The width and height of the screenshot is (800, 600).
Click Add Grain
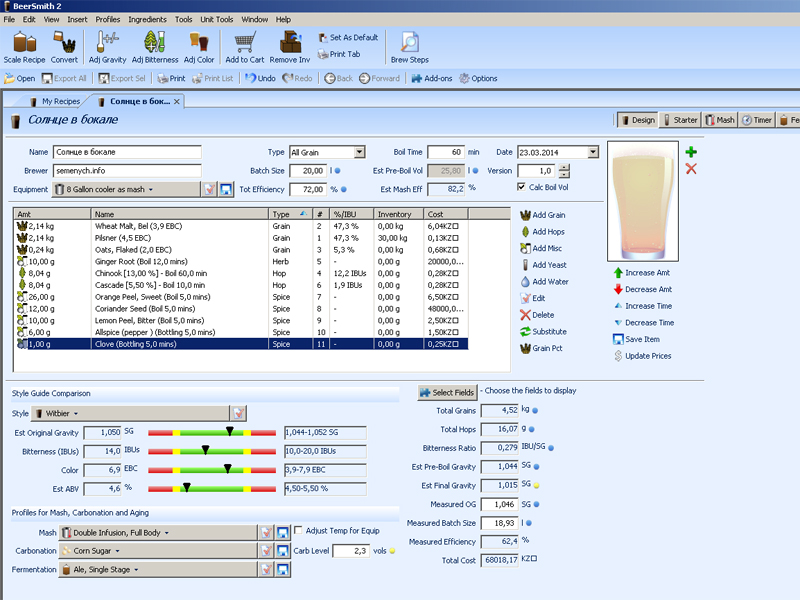(x=543, y=215)
